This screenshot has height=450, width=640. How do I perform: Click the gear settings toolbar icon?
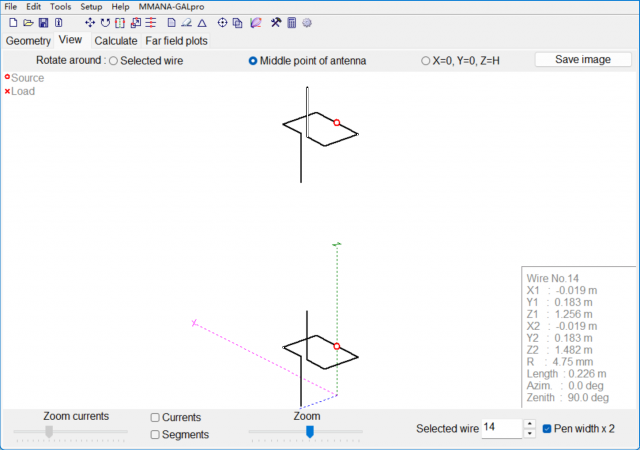point(307,22)
